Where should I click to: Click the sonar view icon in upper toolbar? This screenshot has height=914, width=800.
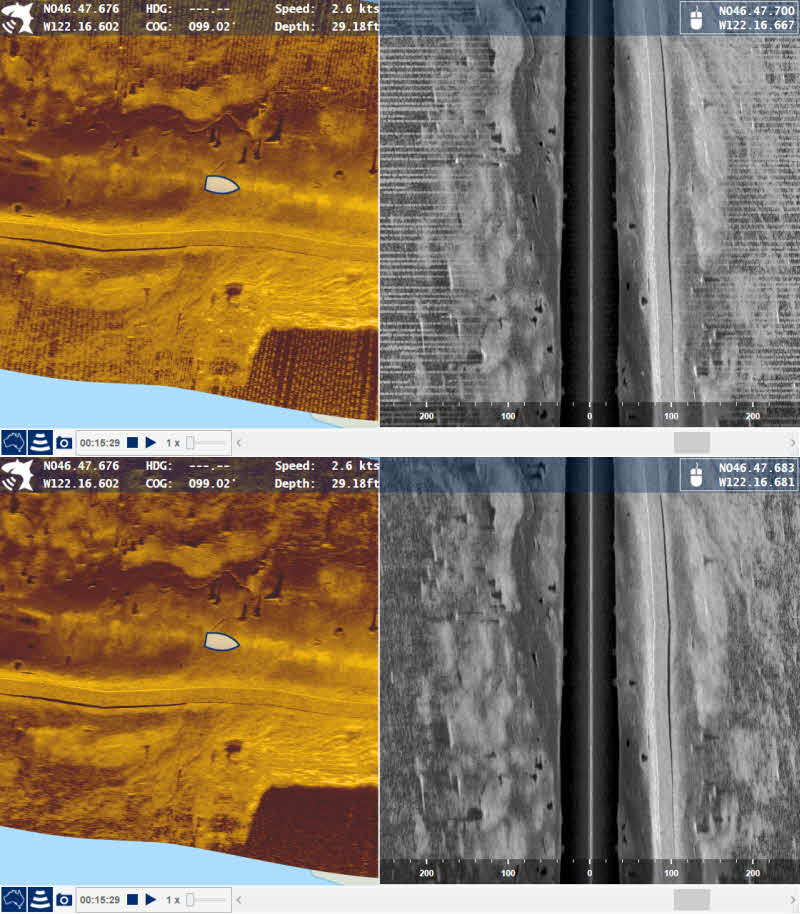coord(40,442)
